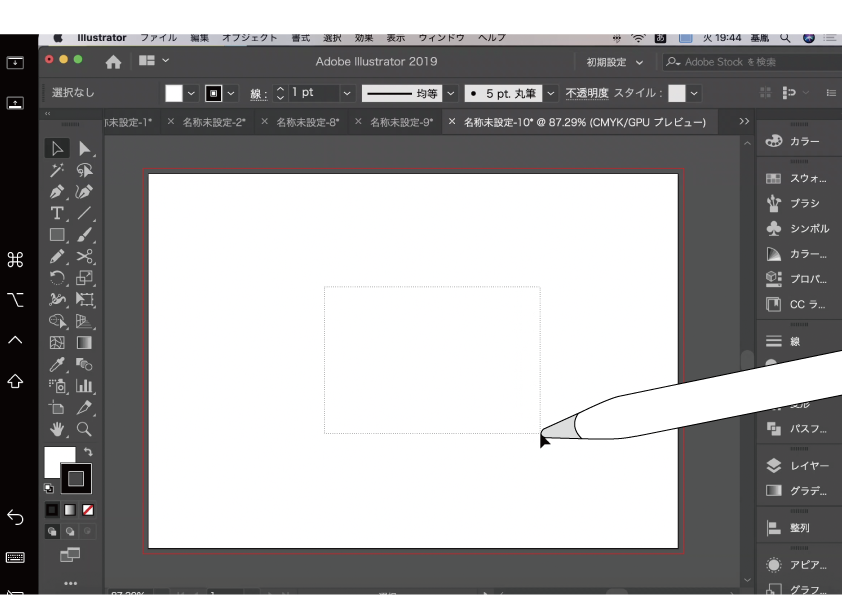Screen dimensions: 842x595
Task: Open the stroke weight 1 pt dropdown
Action: [x=347, y=93]
